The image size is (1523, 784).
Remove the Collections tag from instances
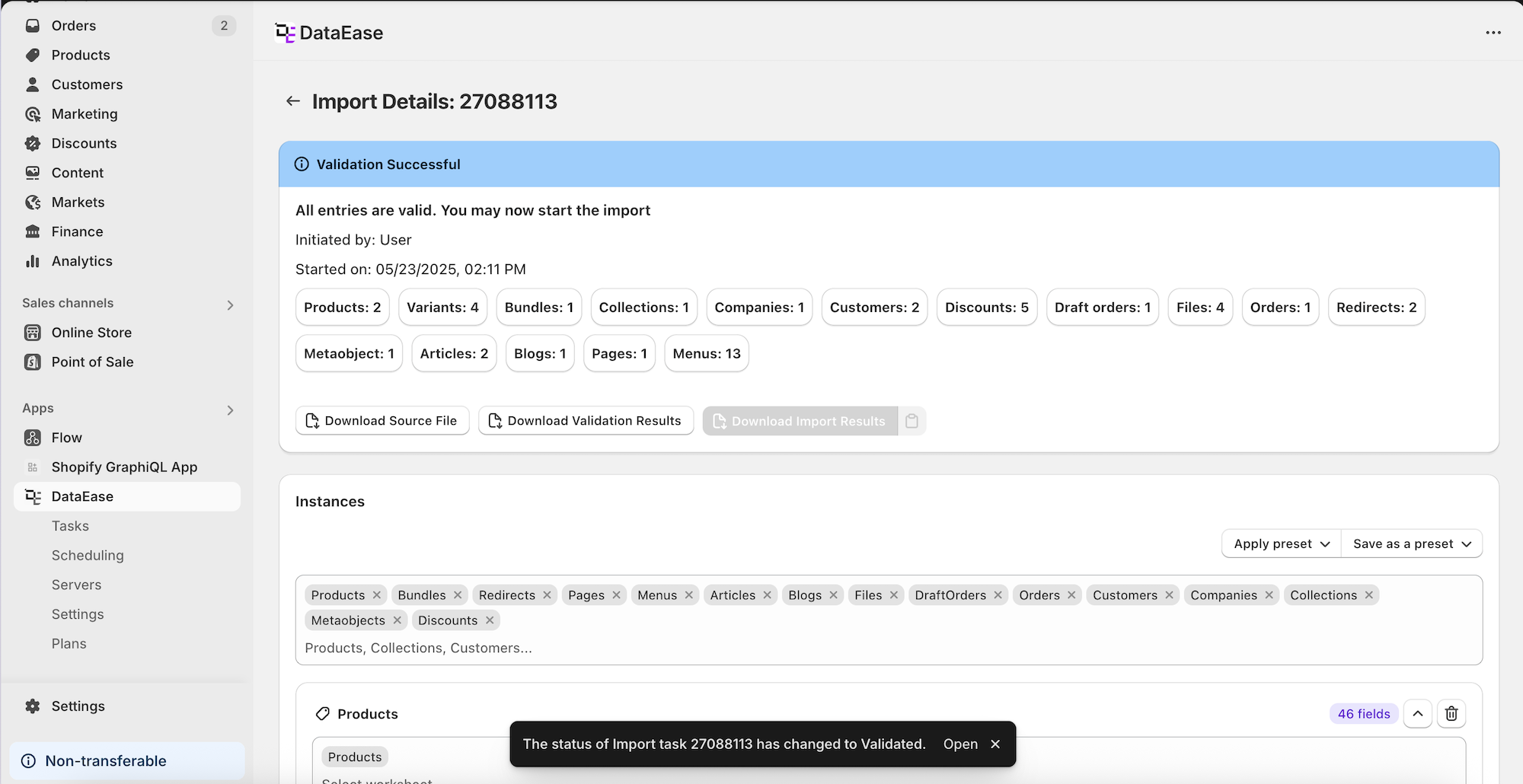tap(1369, 595)
